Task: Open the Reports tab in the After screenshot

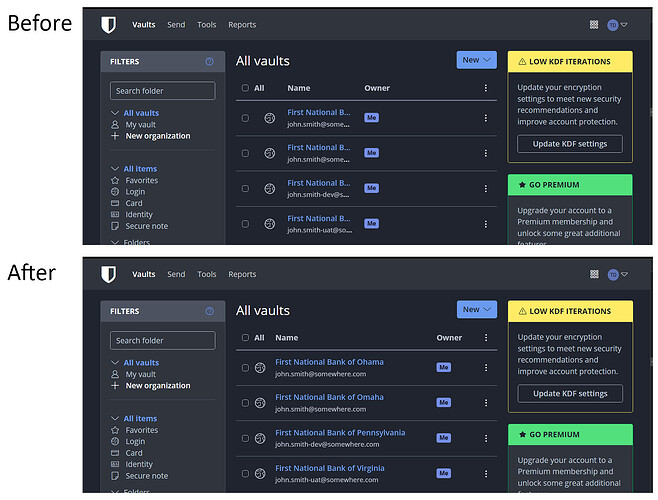Action: 242,274
